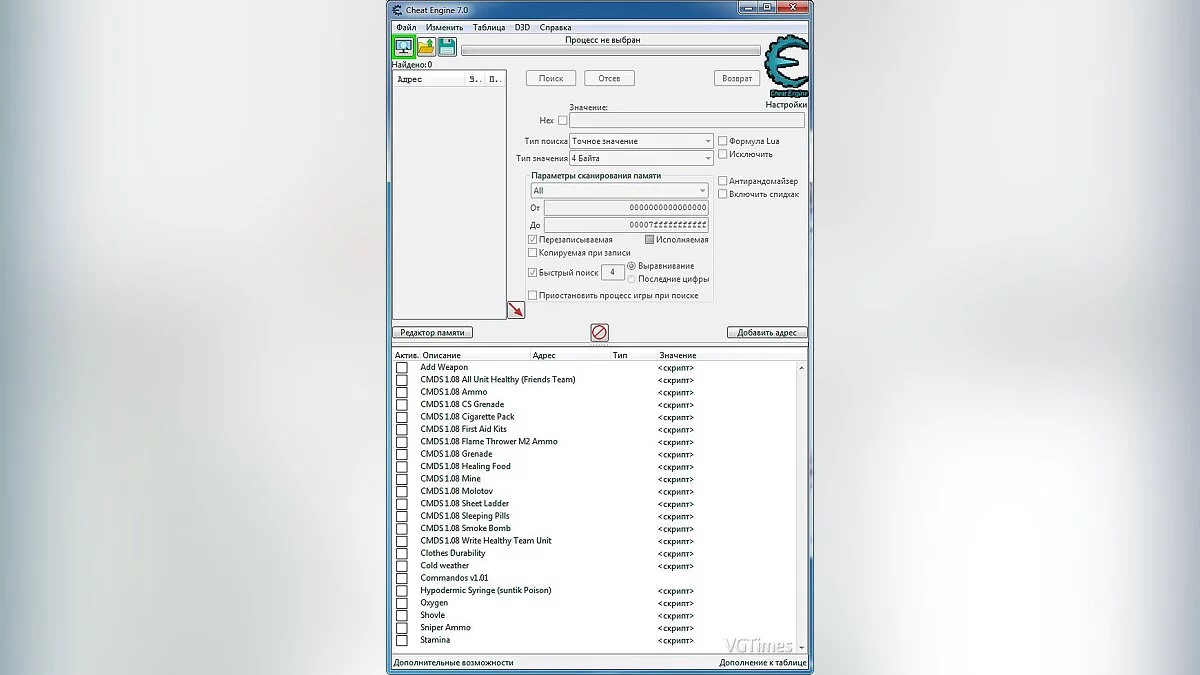The width and height of the screenshot is (1200, 675).
Task: Toggle the Hex checkbox
Action: click(562, 120)
